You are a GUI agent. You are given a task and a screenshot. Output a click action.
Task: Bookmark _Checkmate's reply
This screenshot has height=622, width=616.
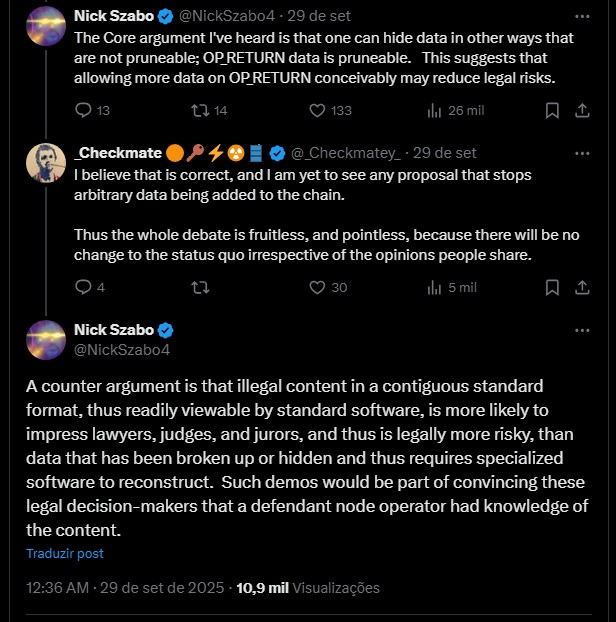tap(551, 287)
